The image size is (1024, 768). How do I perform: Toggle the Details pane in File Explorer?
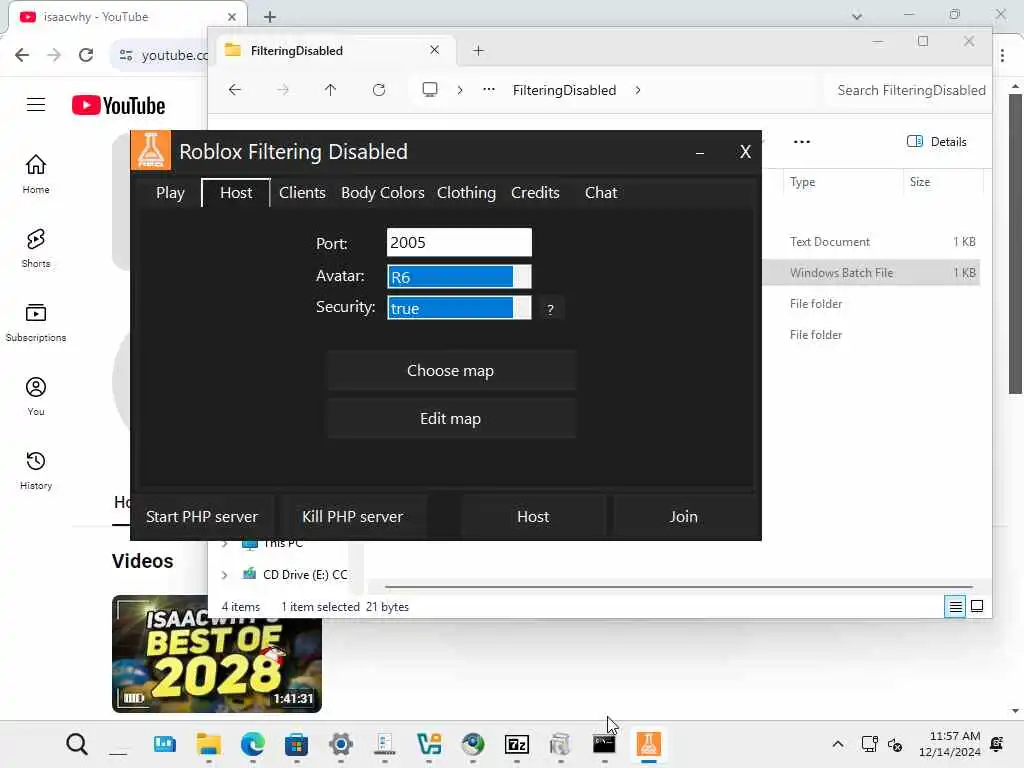(x=937, y=142)
